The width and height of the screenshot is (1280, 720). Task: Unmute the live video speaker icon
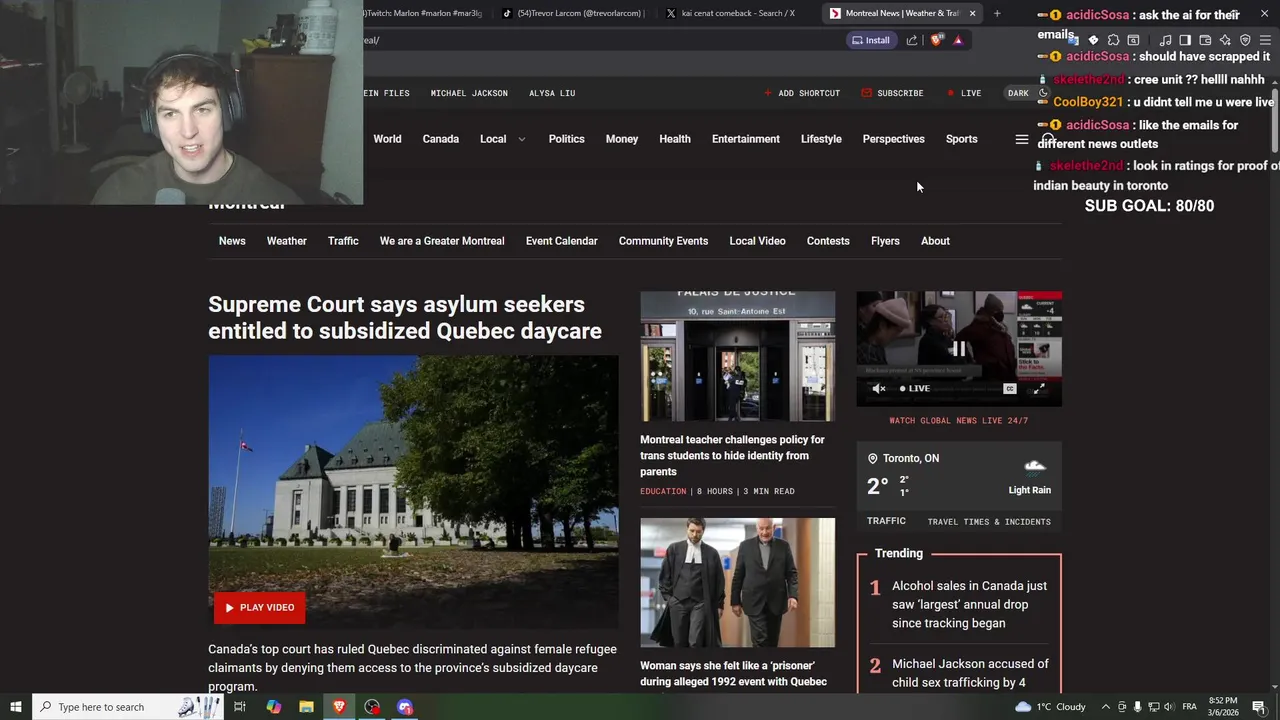click(x=878, y=388)
